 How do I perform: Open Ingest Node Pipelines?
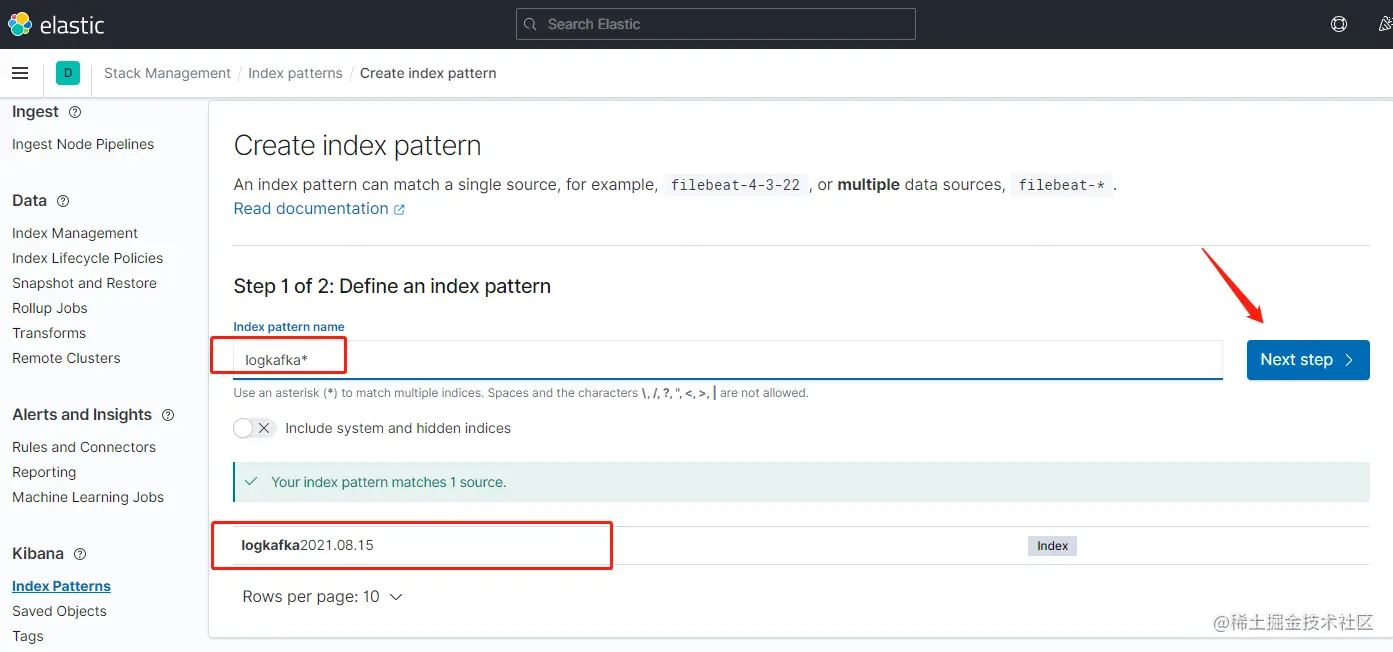coord(83,144)
